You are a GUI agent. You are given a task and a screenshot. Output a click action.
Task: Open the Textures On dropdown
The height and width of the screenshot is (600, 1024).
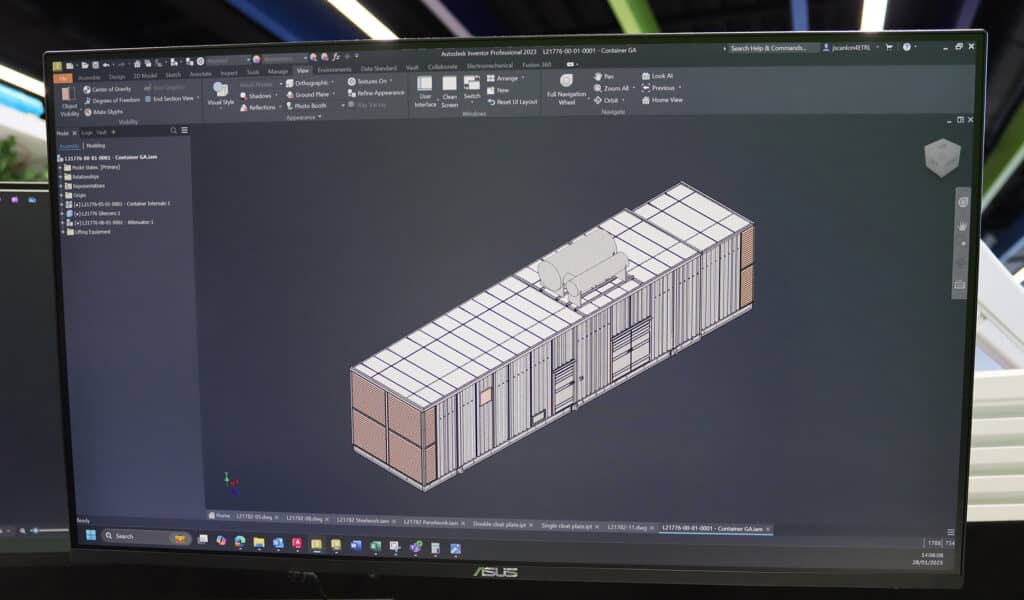(x=370, y=82)
